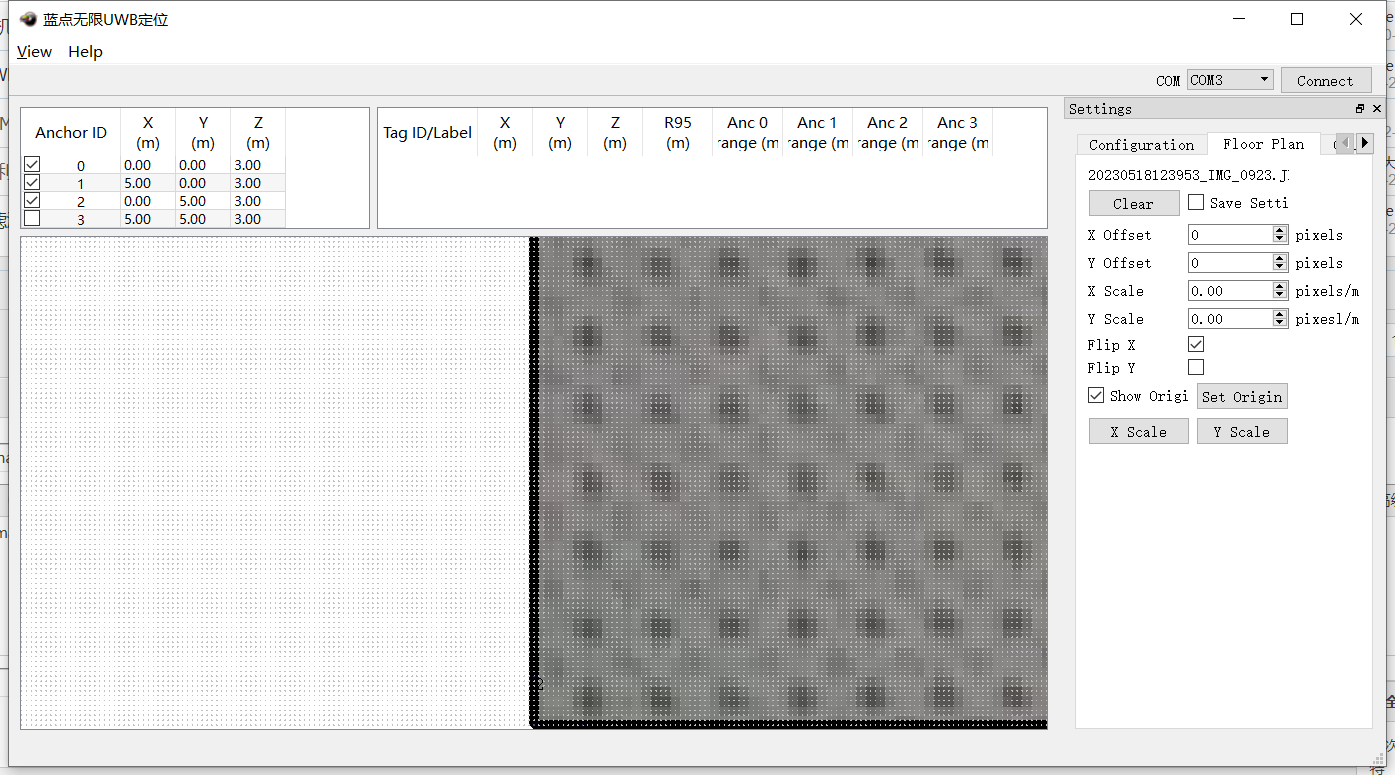Float the Settings panel with undock icon
Screen dimensions: 1395x775
click(x=1360, y=109)
